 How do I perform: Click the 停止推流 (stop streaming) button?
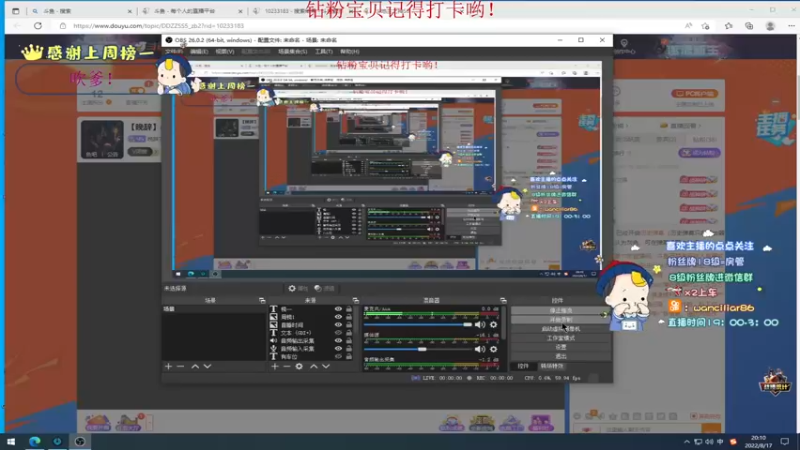coord(561,310)
